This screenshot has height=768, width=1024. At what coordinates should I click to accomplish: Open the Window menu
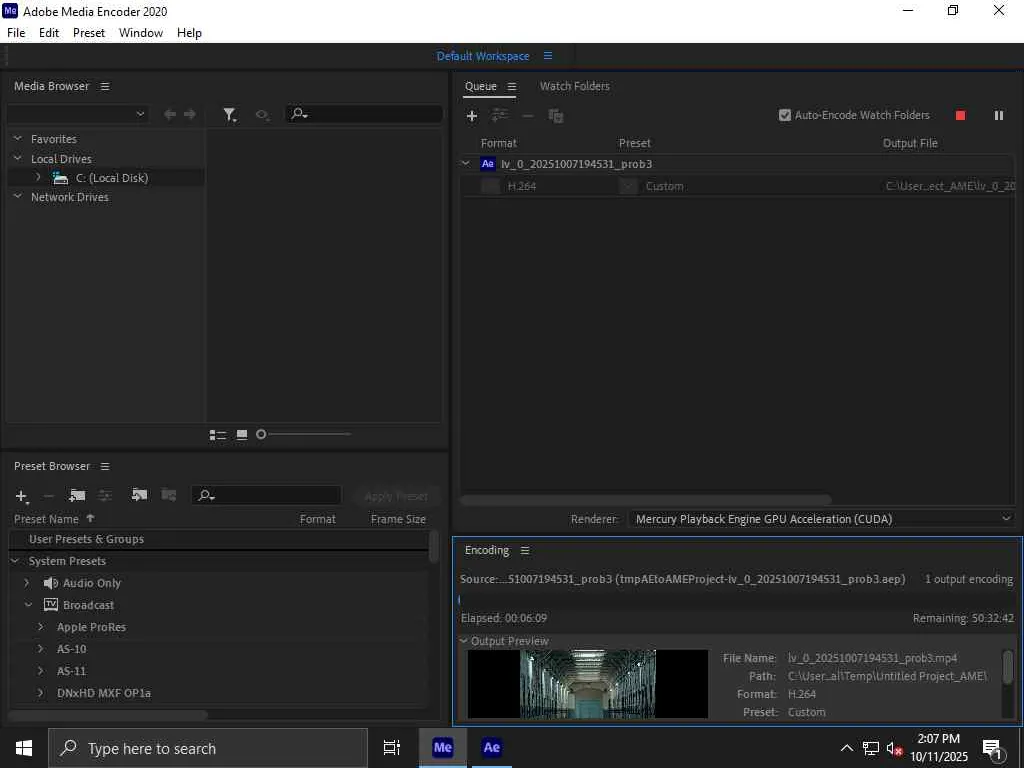click(141, 33)
